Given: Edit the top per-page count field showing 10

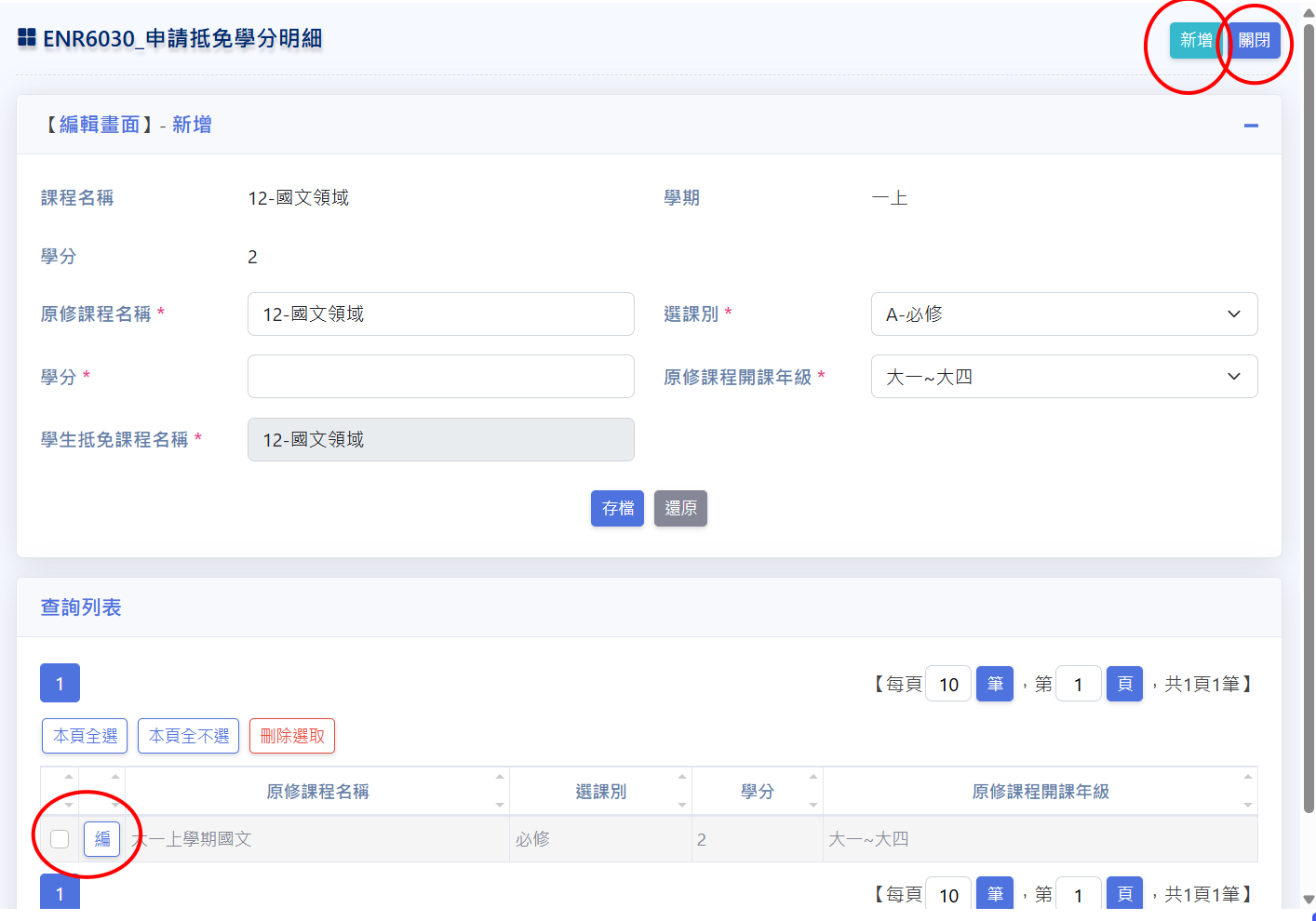Looking at the screenshot, I should (948, 685).
